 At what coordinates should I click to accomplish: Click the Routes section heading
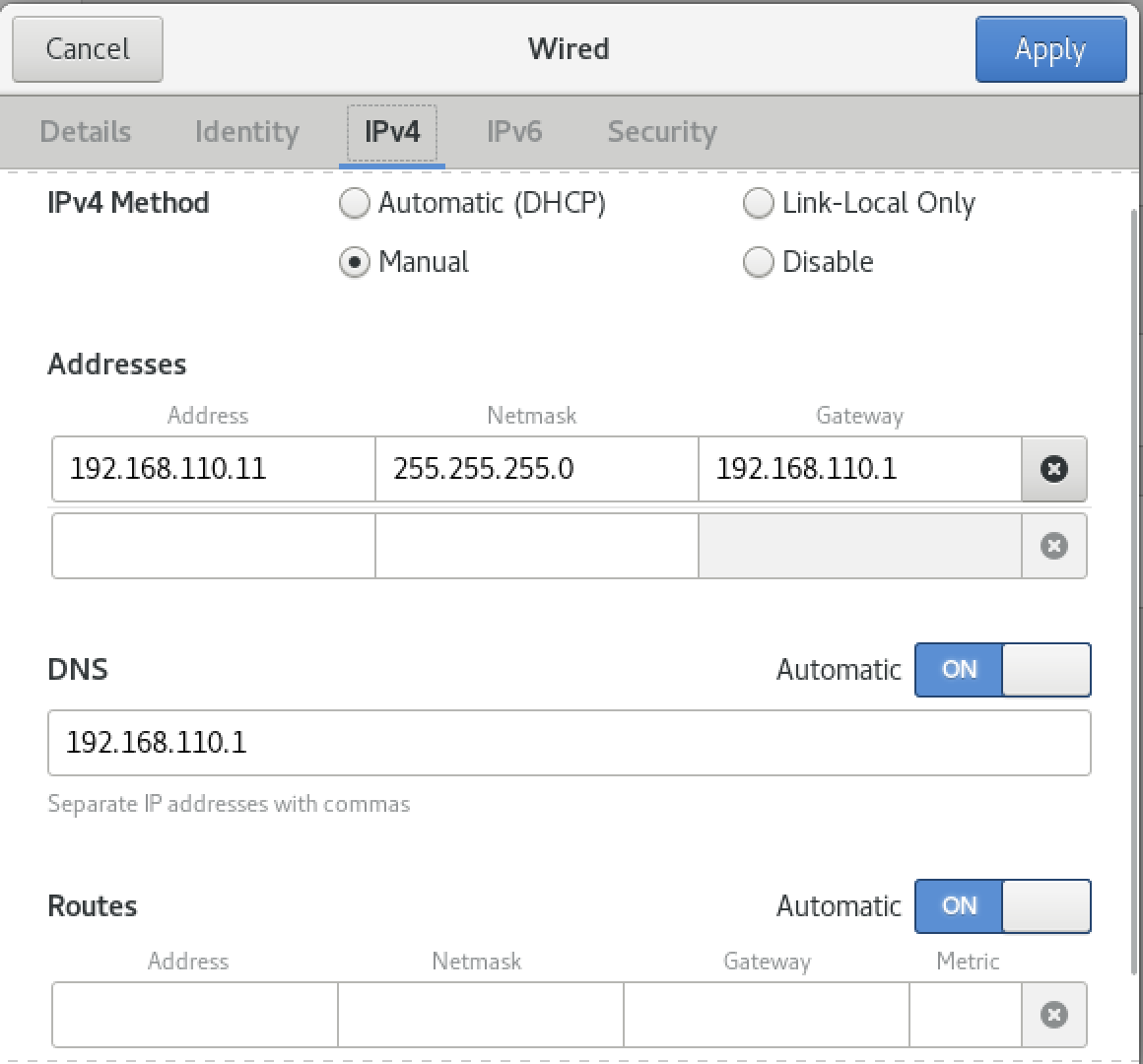point(92,905)
